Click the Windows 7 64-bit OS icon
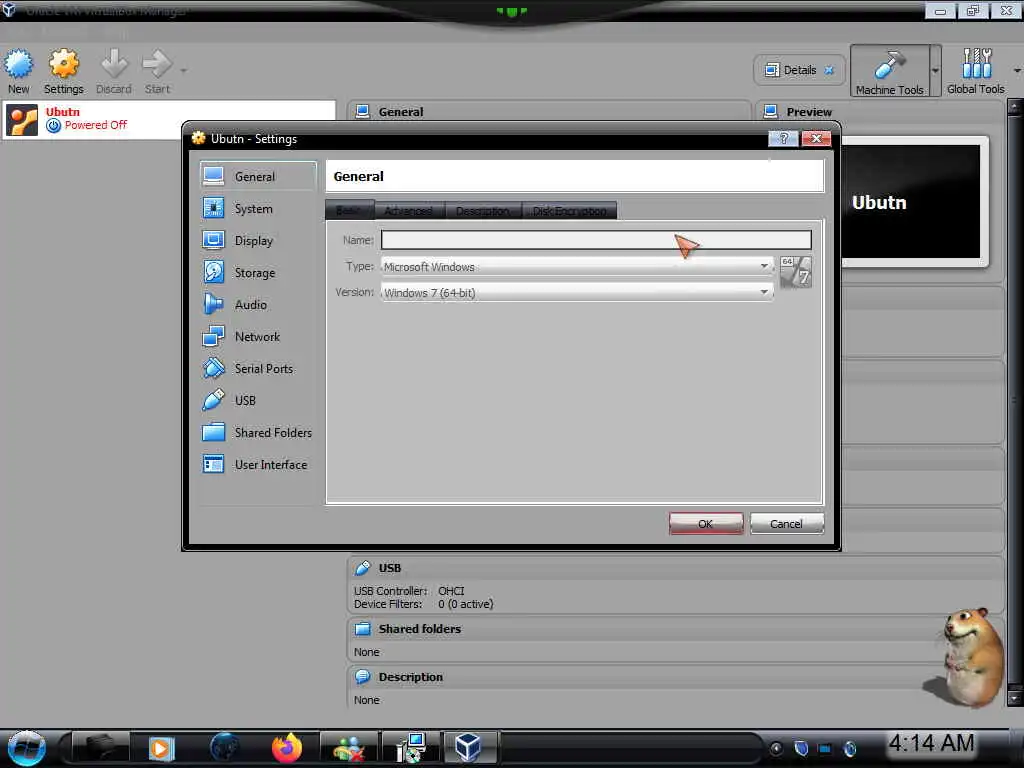 tap(795, 272)
